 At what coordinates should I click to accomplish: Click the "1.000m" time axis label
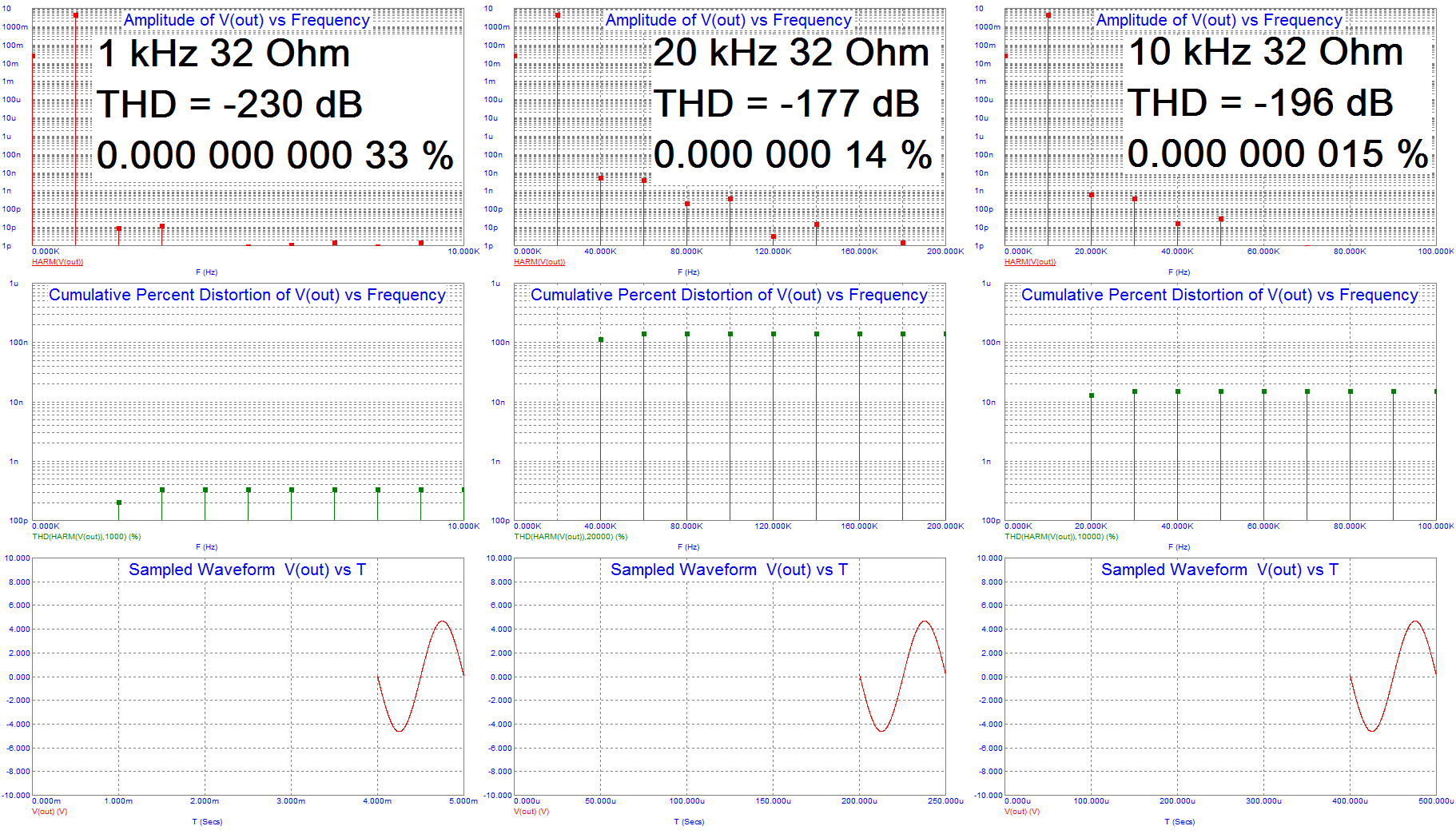[x=118, y=801]
